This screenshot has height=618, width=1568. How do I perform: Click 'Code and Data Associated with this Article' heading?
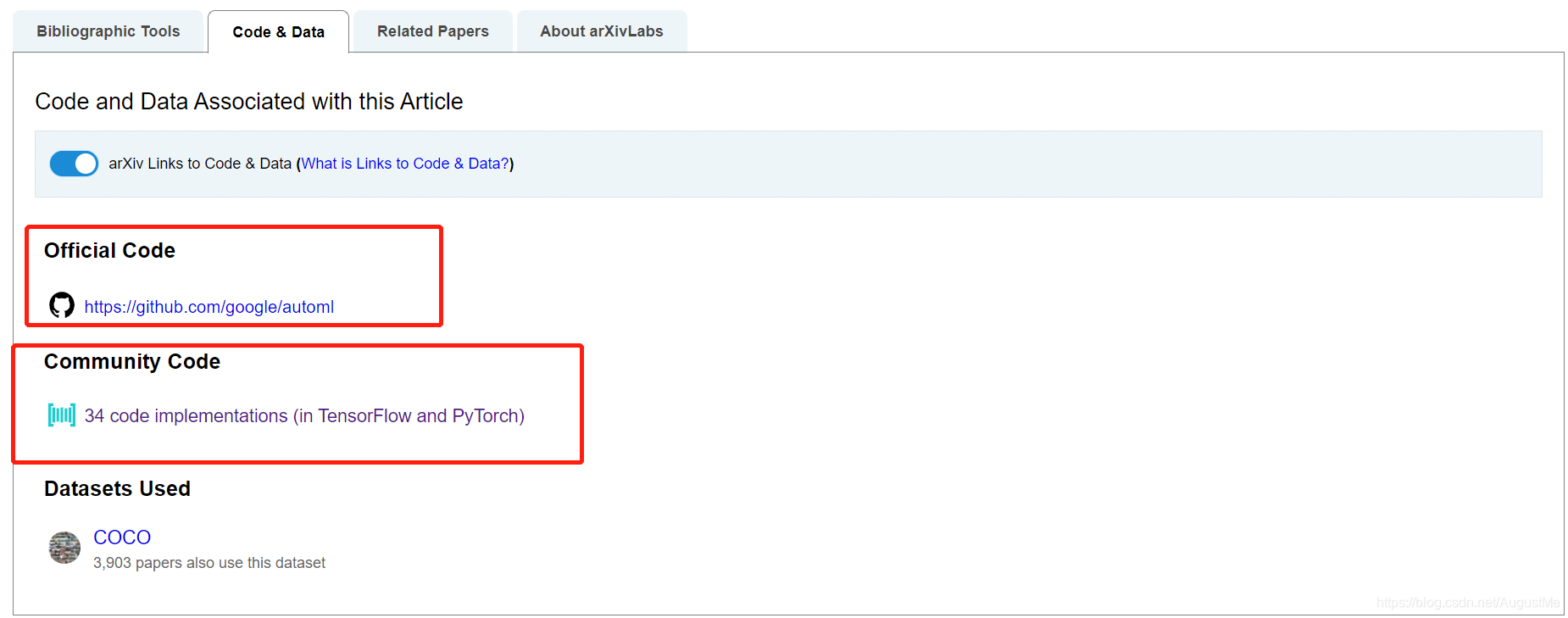249,102
